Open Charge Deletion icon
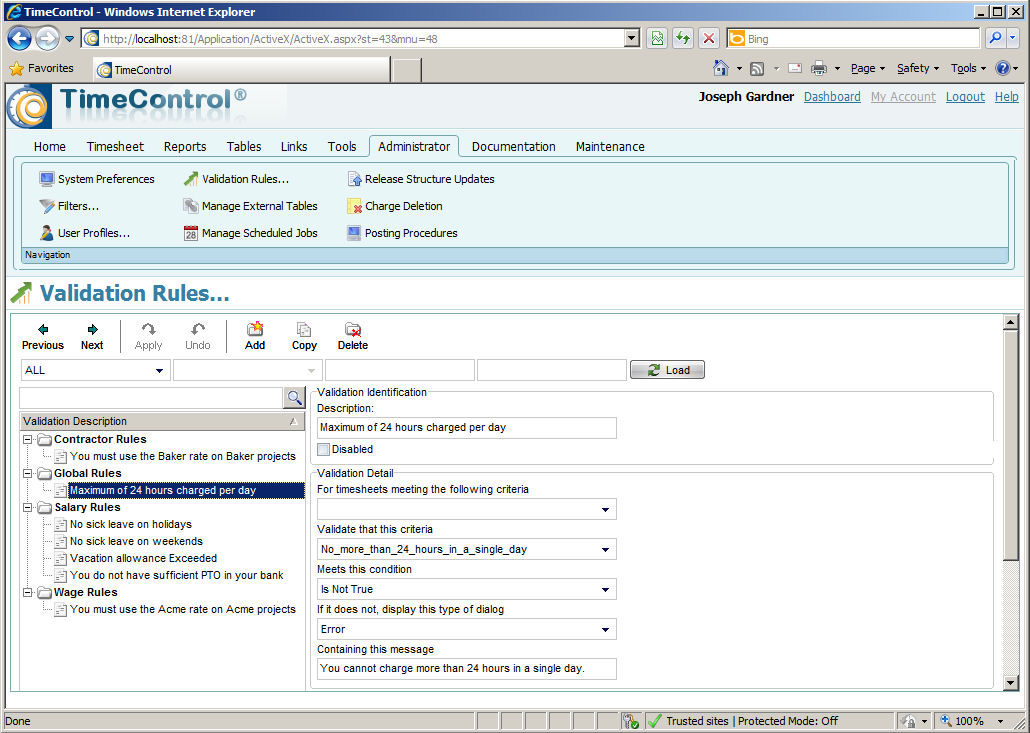Image resolution: width=1030 pixels, height=733 pixels. (354, 206)
